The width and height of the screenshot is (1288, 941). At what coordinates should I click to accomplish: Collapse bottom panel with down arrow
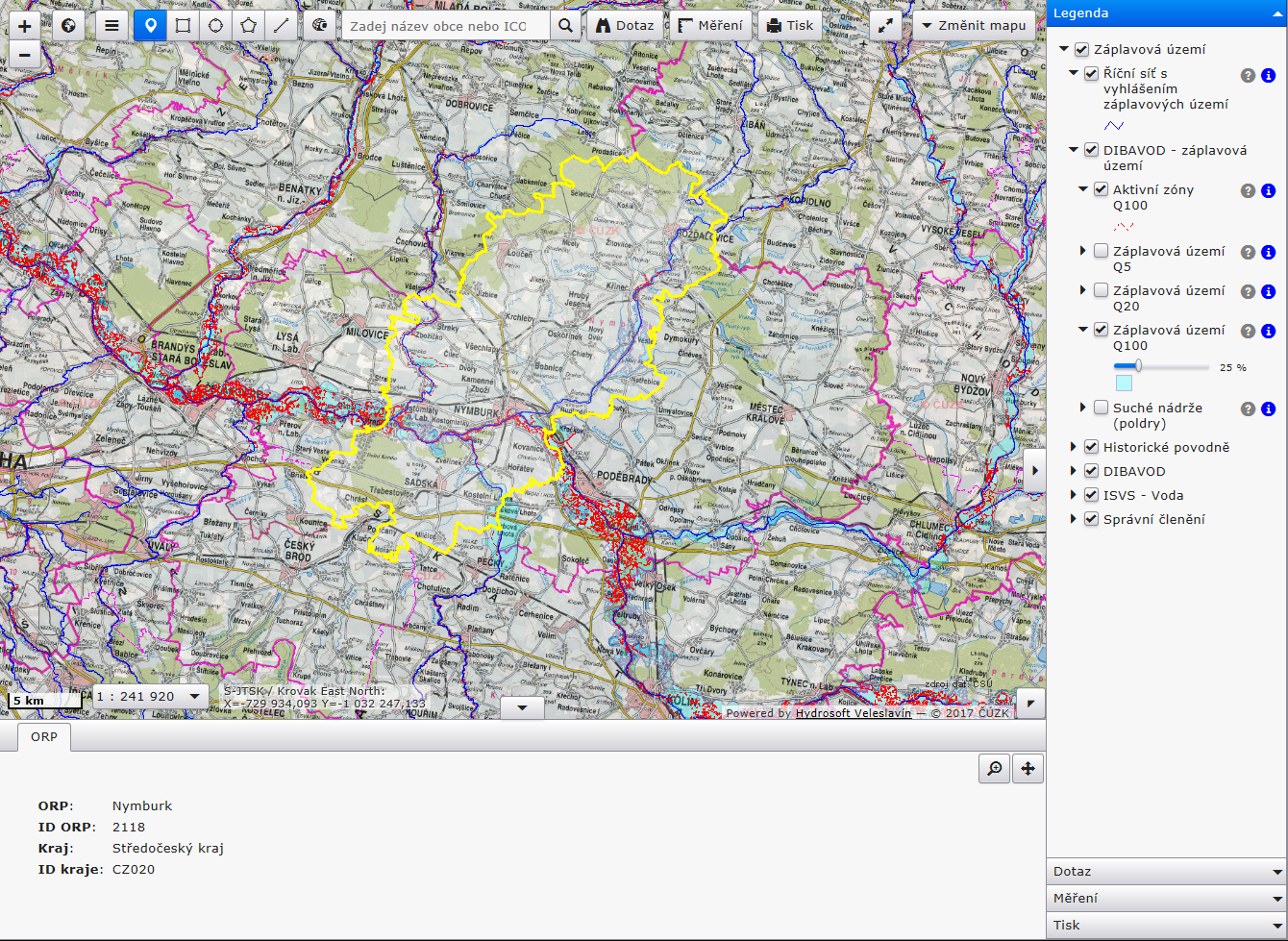[x=522, y=707]
